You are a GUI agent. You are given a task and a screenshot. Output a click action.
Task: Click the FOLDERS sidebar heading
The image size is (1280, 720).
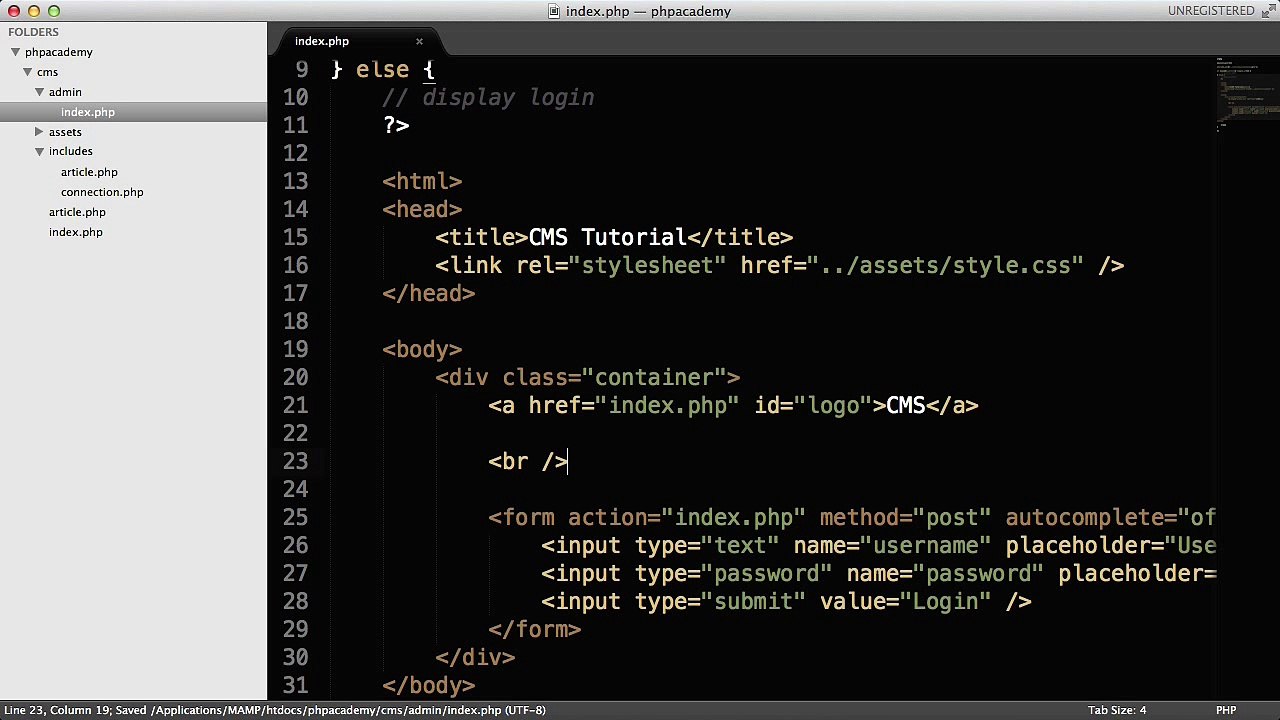(34, 32)
